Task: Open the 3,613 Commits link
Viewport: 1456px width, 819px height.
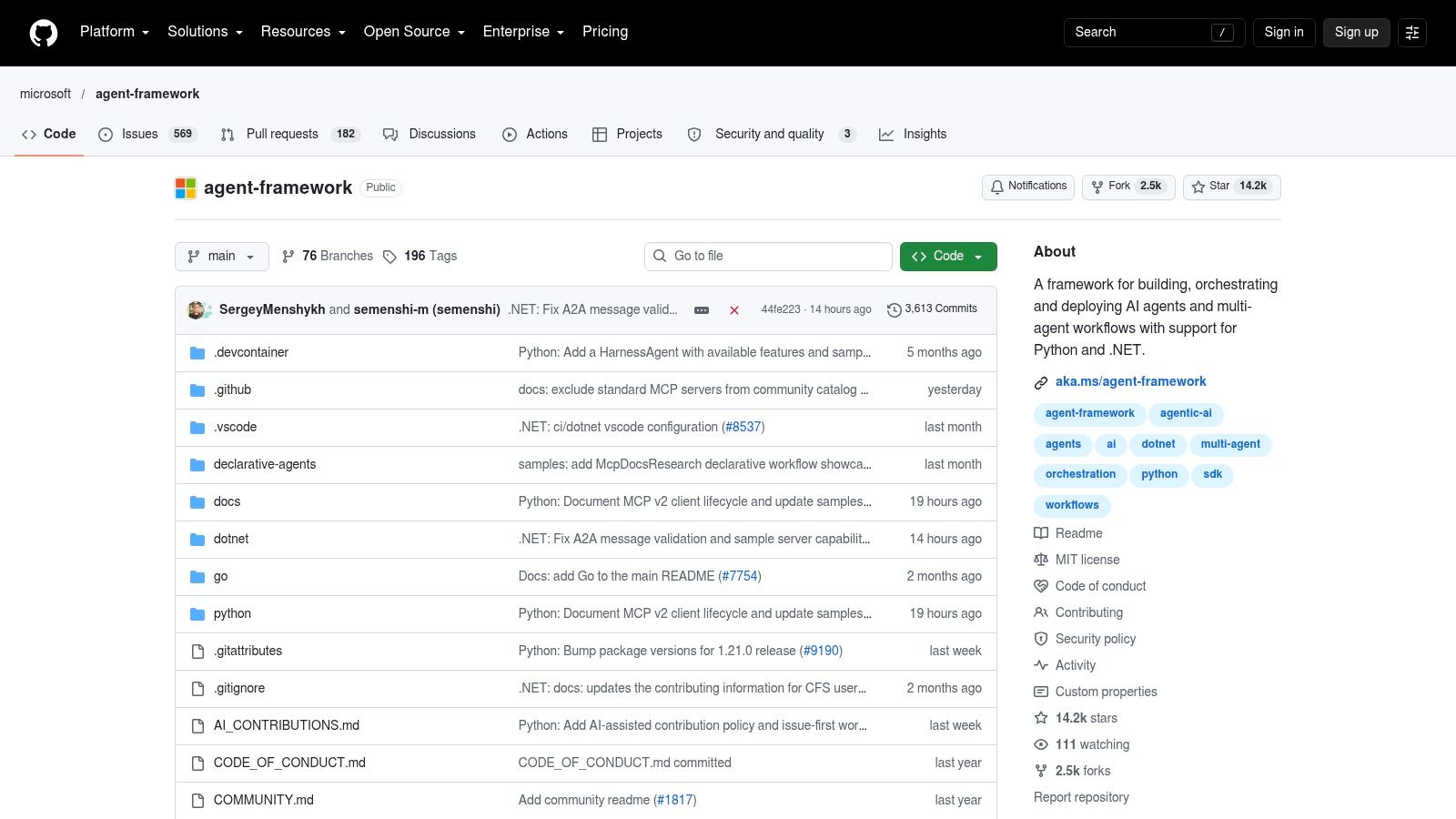Action: (x=933, y=309)
